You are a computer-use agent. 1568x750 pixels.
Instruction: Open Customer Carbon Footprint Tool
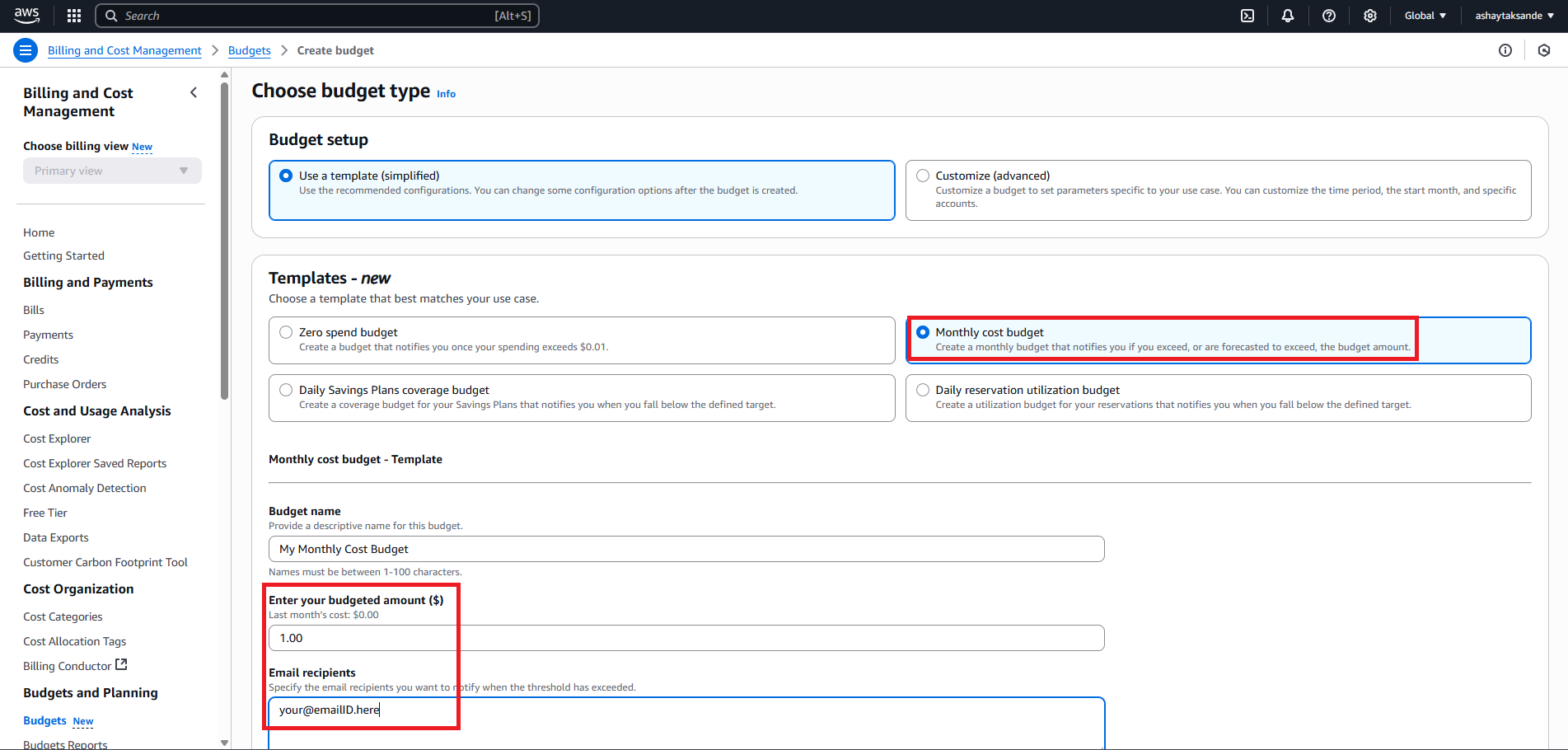[105, 562]
